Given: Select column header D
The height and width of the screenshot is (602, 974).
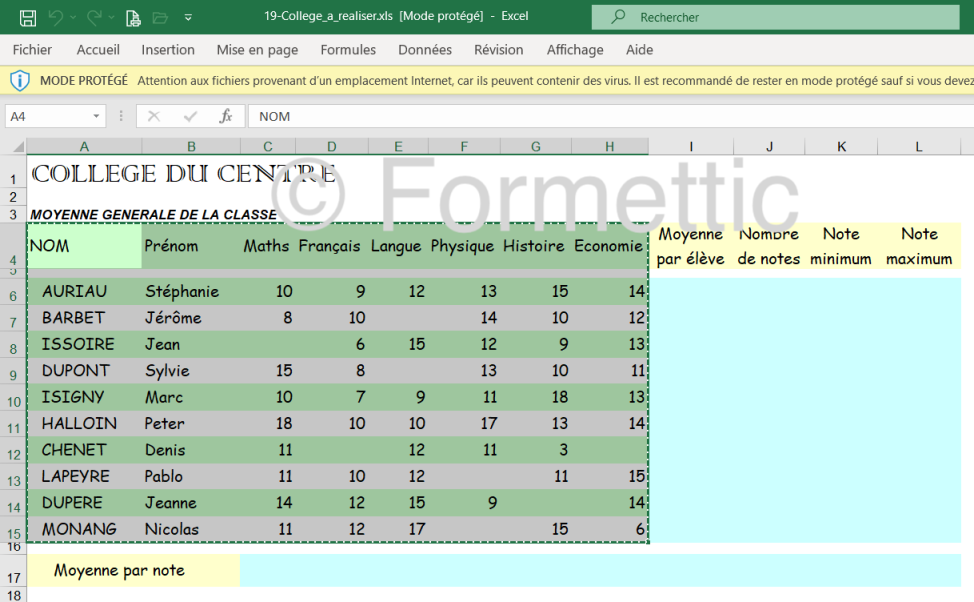Looking at the screenshot, I should pos(332,147).
